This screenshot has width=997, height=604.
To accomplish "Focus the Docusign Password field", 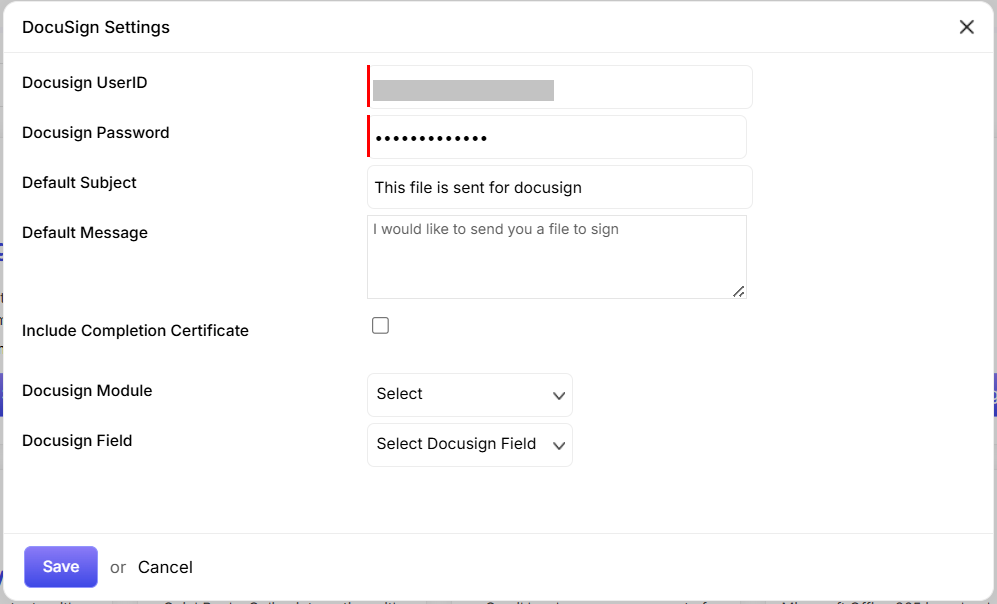I will pos(556,137).
